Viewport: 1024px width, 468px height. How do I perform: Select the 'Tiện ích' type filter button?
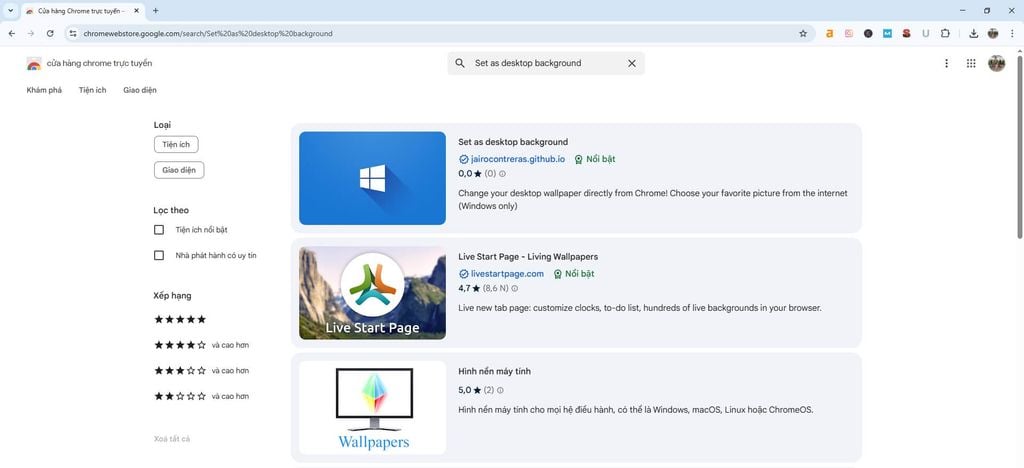coord(176,145)
